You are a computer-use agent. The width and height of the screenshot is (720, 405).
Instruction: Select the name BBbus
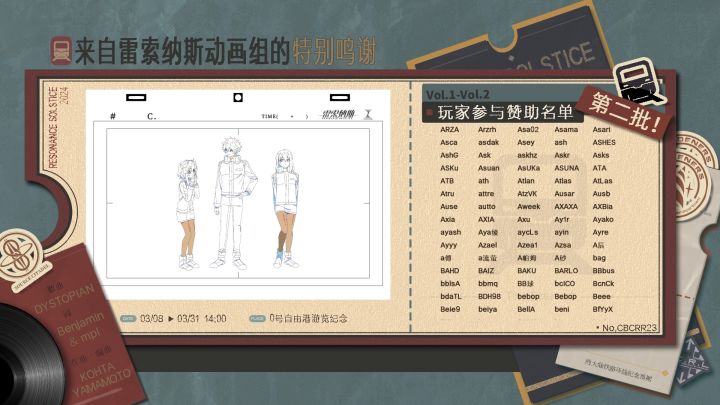pyautogui.click(x=603, y=271)
